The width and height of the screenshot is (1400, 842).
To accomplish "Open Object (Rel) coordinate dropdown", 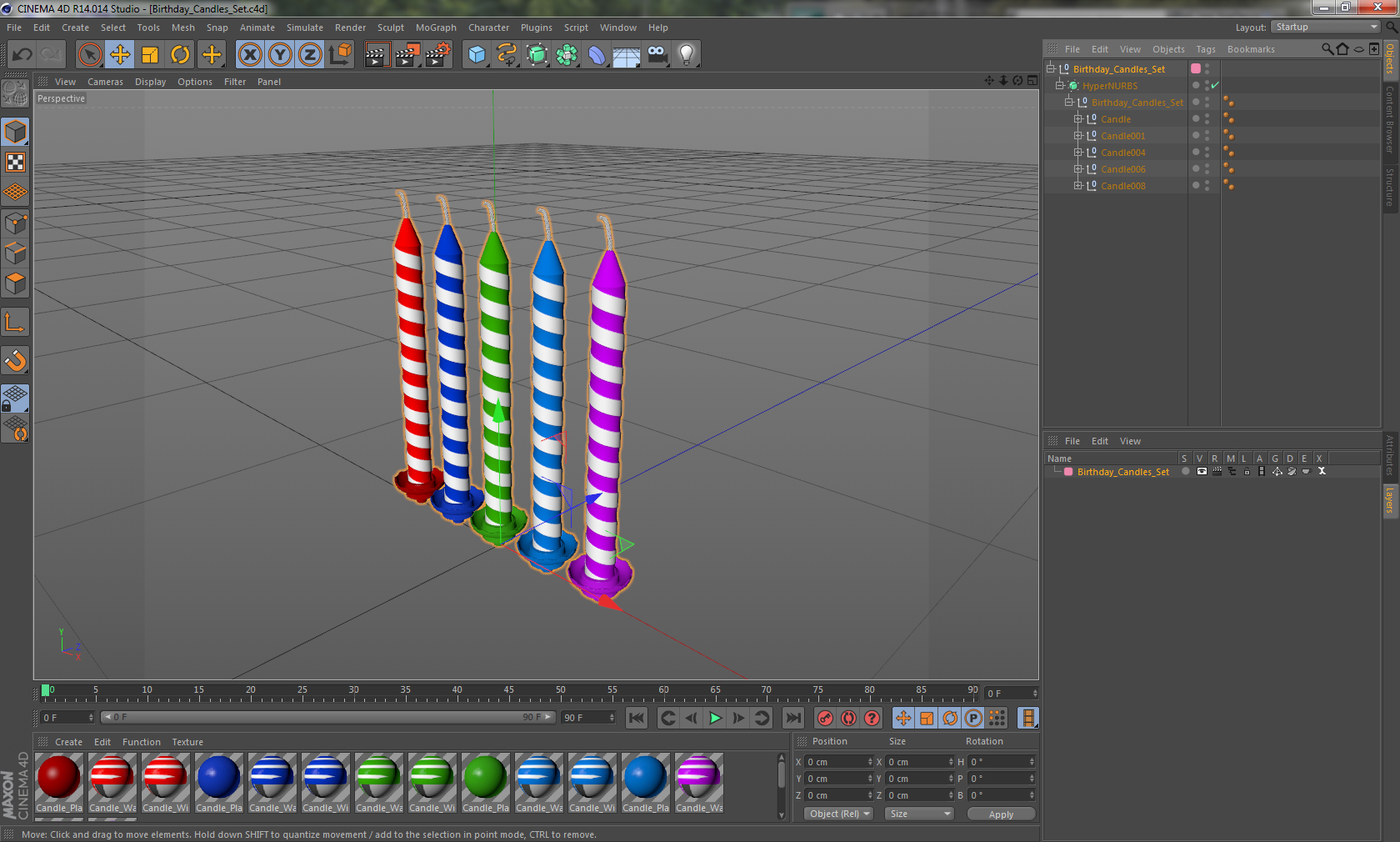I will (840, 814).
